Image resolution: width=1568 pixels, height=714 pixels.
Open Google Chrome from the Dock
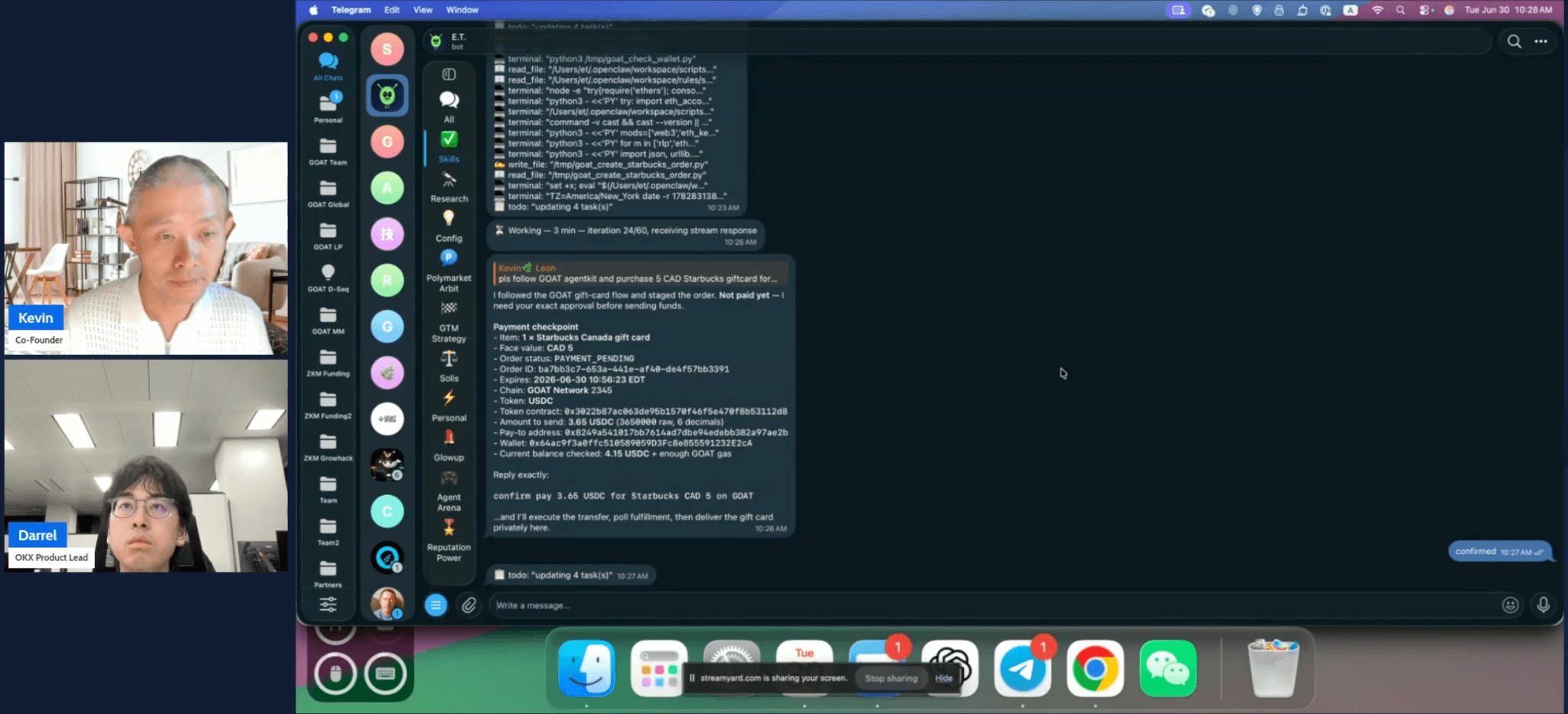click(1095, 668)
